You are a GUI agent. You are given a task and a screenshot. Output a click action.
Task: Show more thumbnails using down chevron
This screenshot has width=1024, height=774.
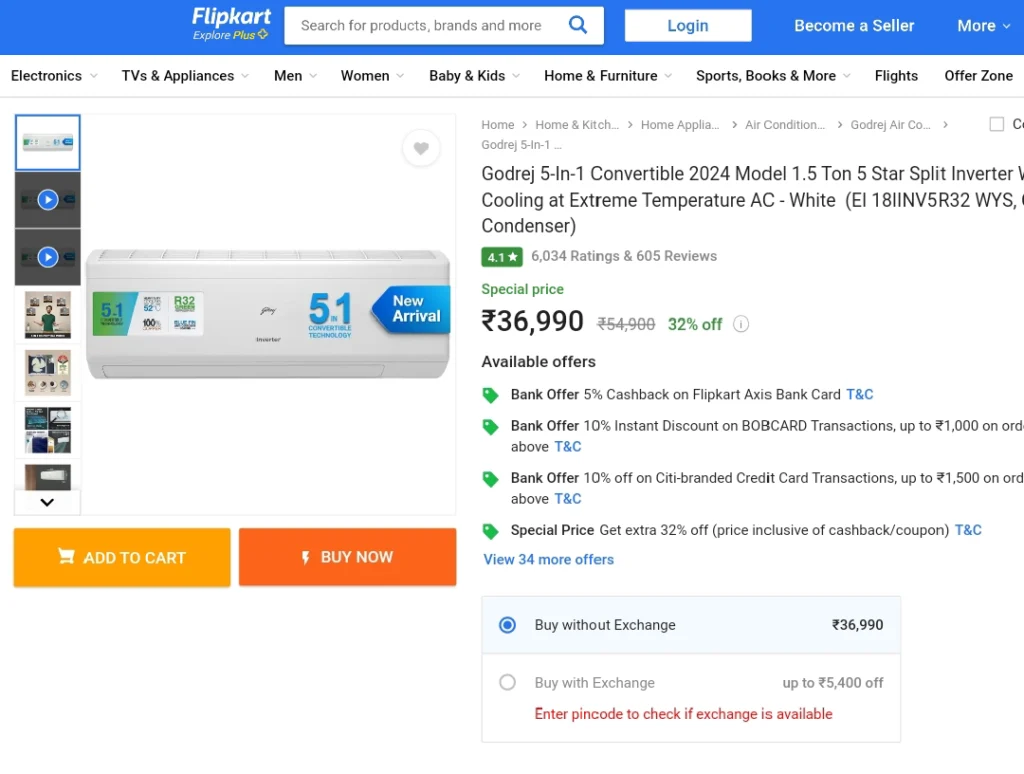tap(47, 502)
